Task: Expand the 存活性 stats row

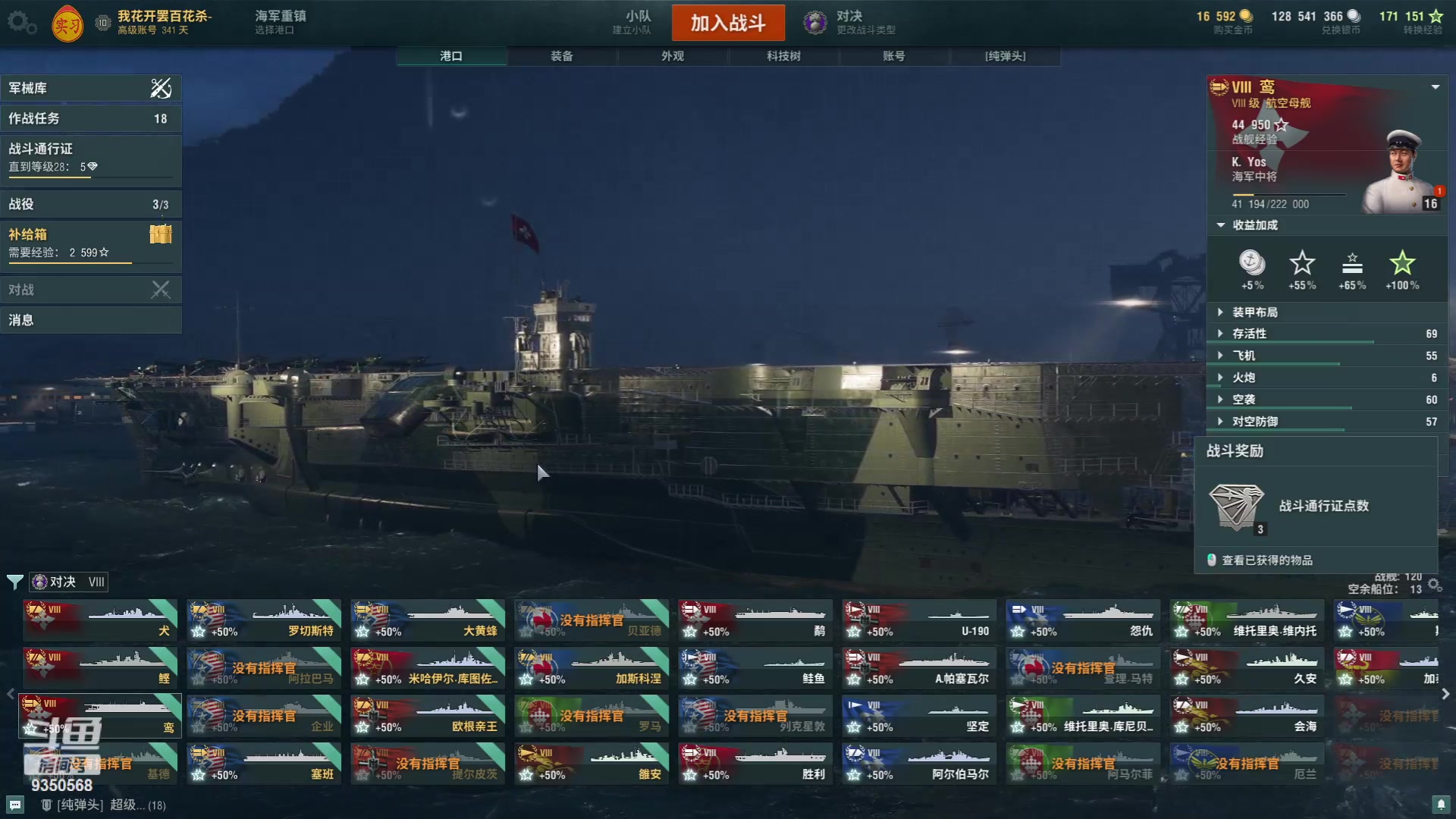Action: (1322, 334)
